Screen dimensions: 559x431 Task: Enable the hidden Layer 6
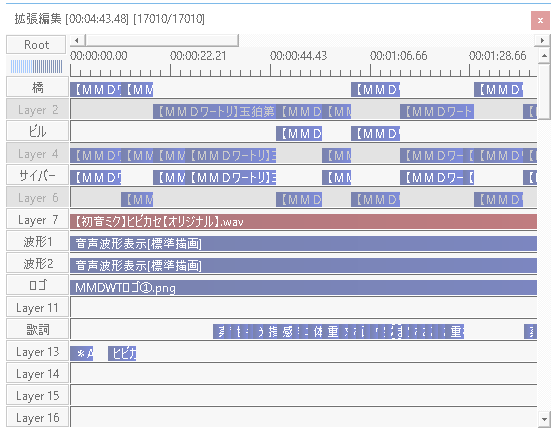point(37,197)
